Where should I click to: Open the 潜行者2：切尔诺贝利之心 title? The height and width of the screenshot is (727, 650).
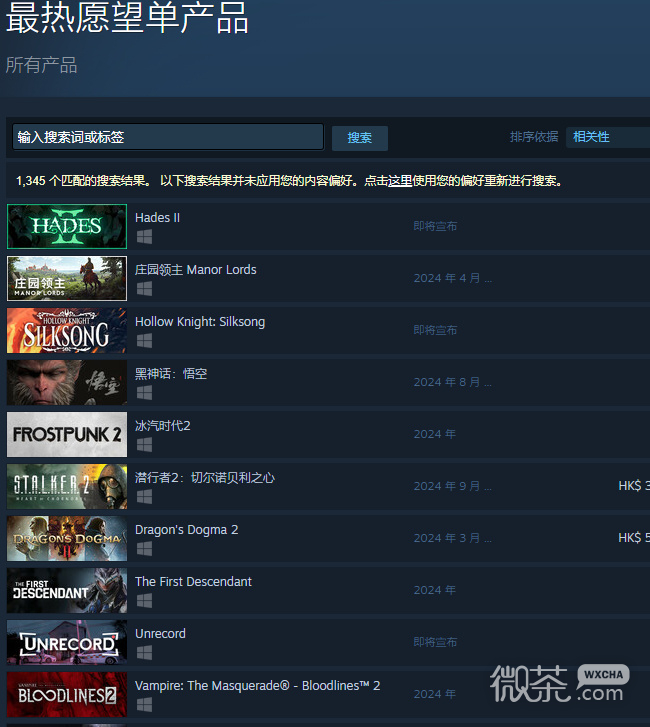(205, 478)
